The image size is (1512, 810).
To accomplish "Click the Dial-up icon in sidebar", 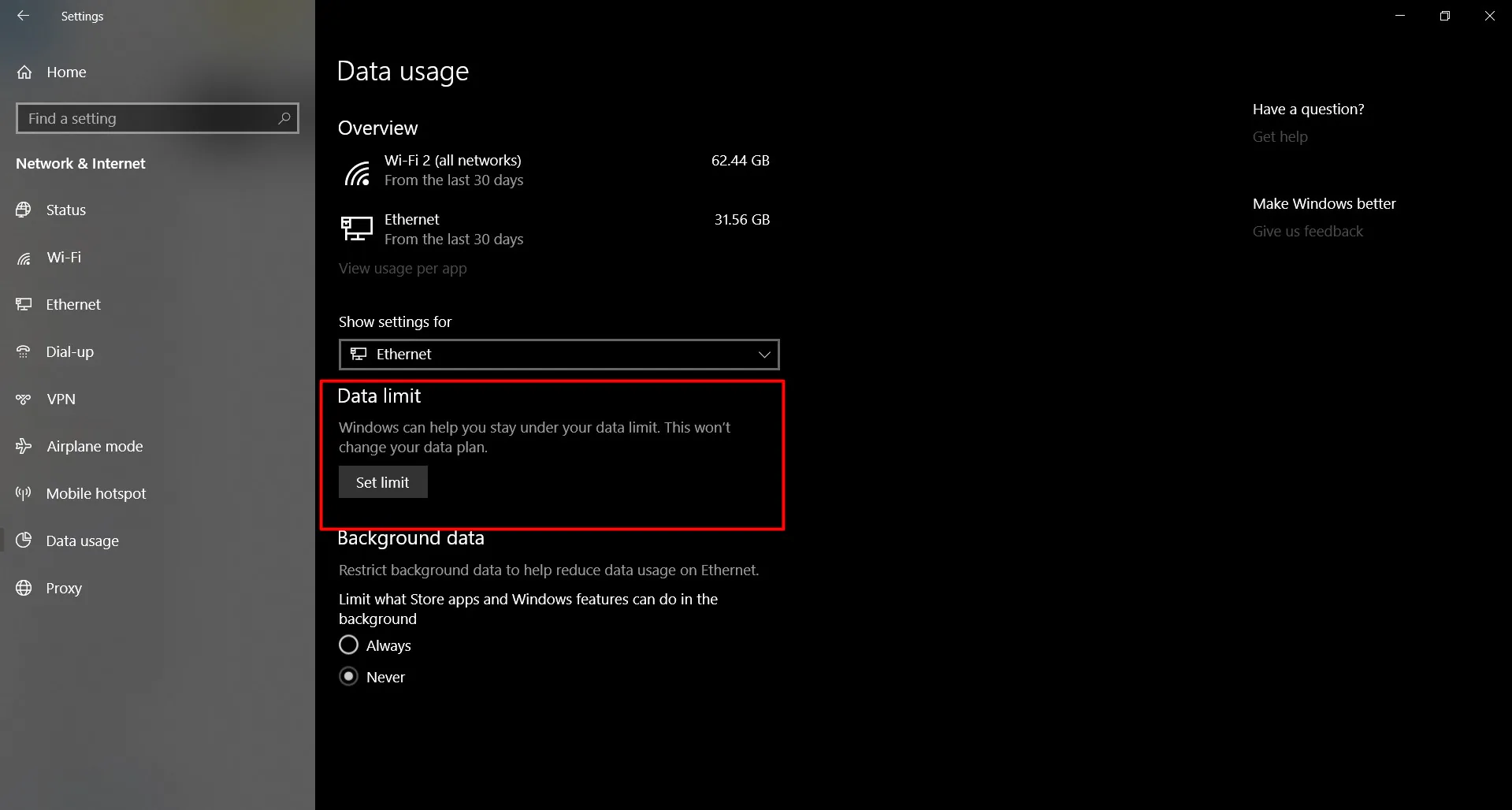I will pyautogui.click(x=24, y=351).
